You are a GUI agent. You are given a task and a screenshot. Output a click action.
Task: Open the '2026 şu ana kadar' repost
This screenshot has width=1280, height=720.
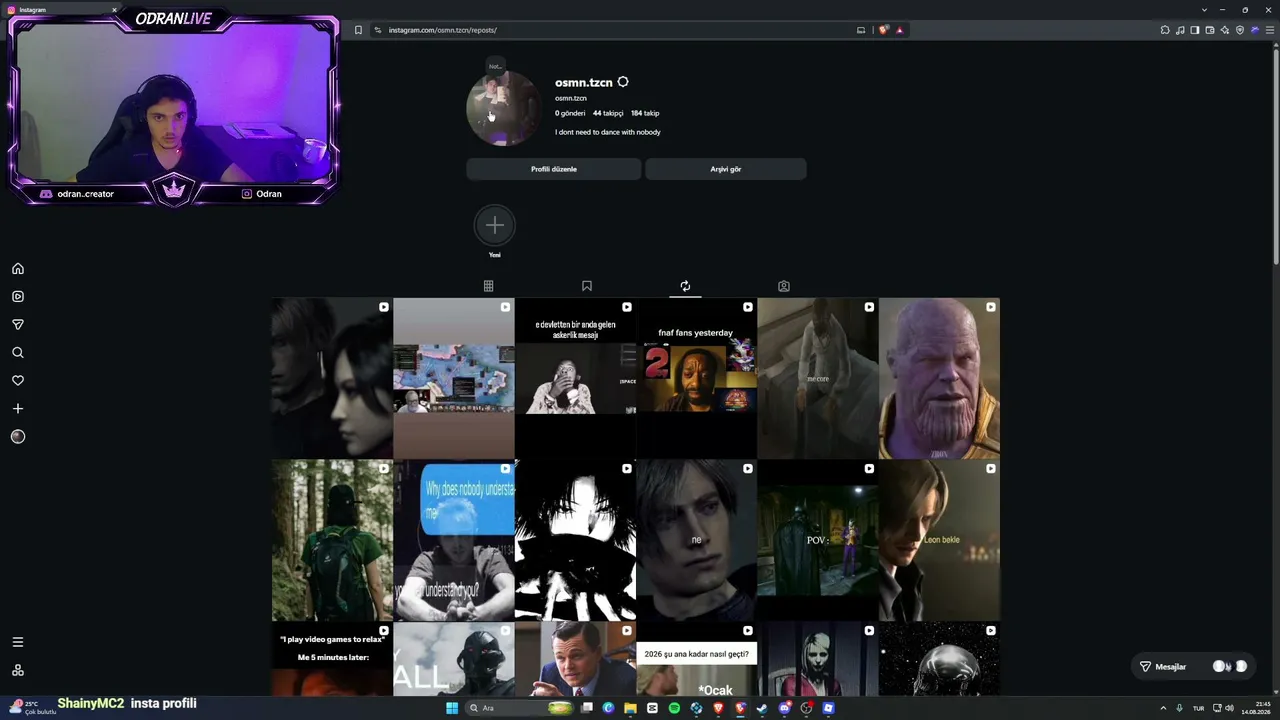click(696, 659)
